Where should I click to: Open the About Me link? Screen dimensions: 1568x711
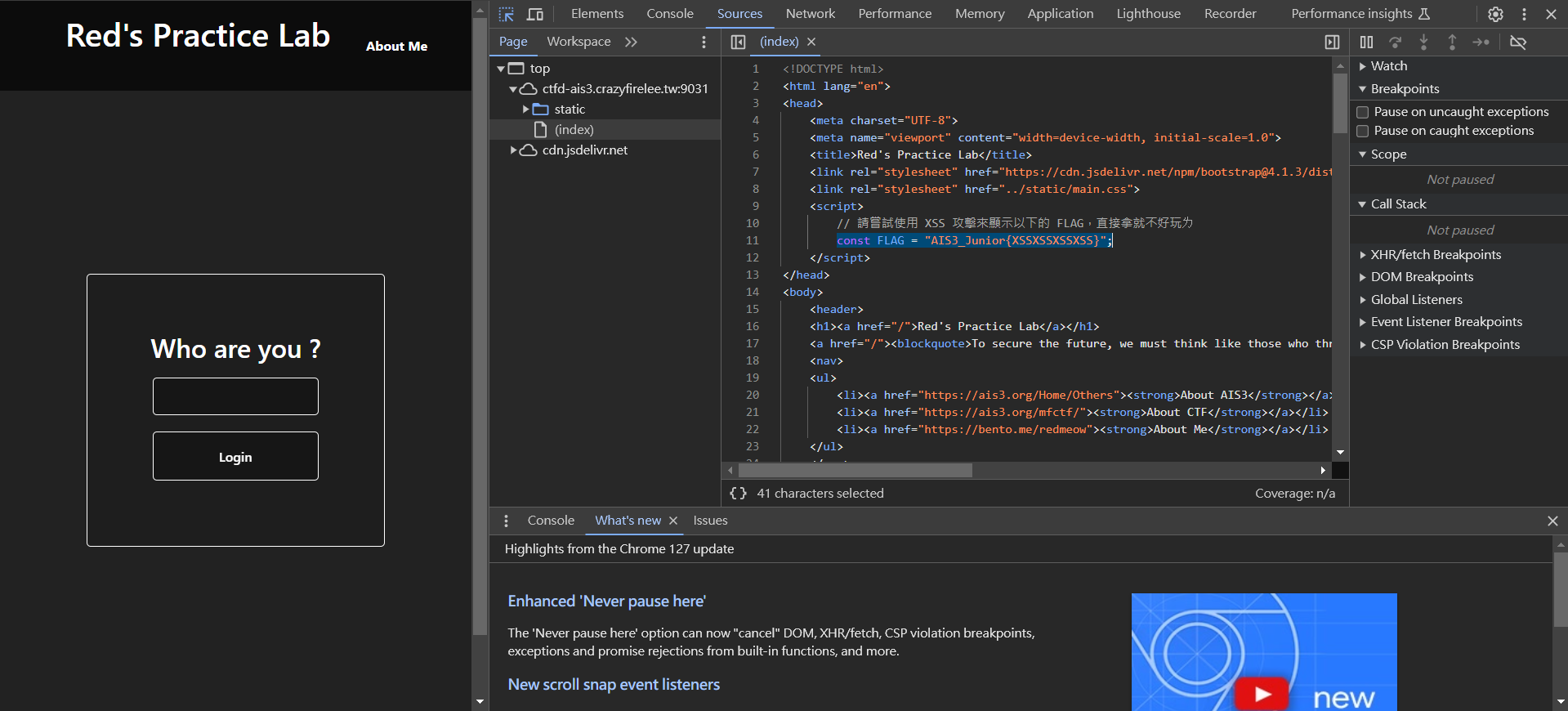point(396,47)
